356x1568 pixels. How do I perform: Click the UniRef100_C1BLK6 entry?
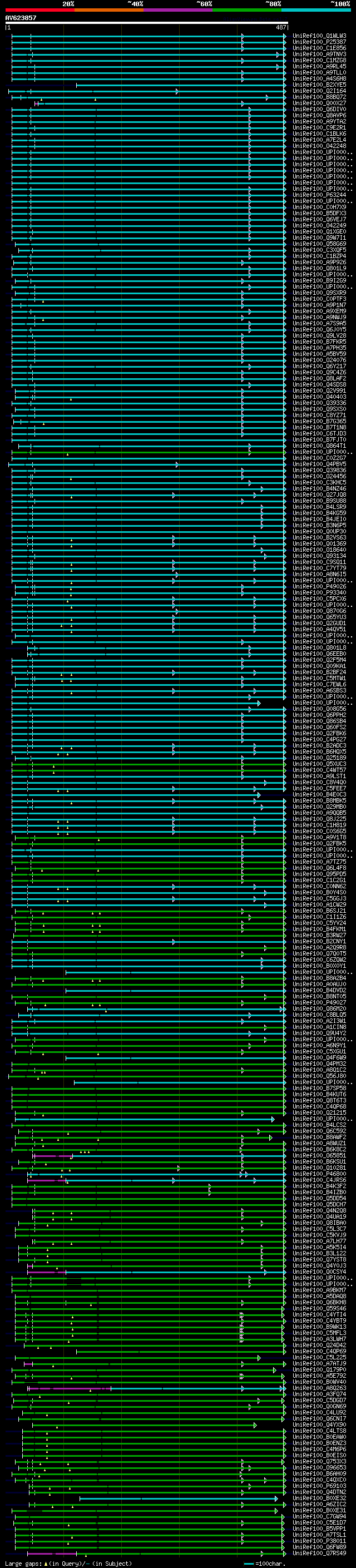(319, 134)
